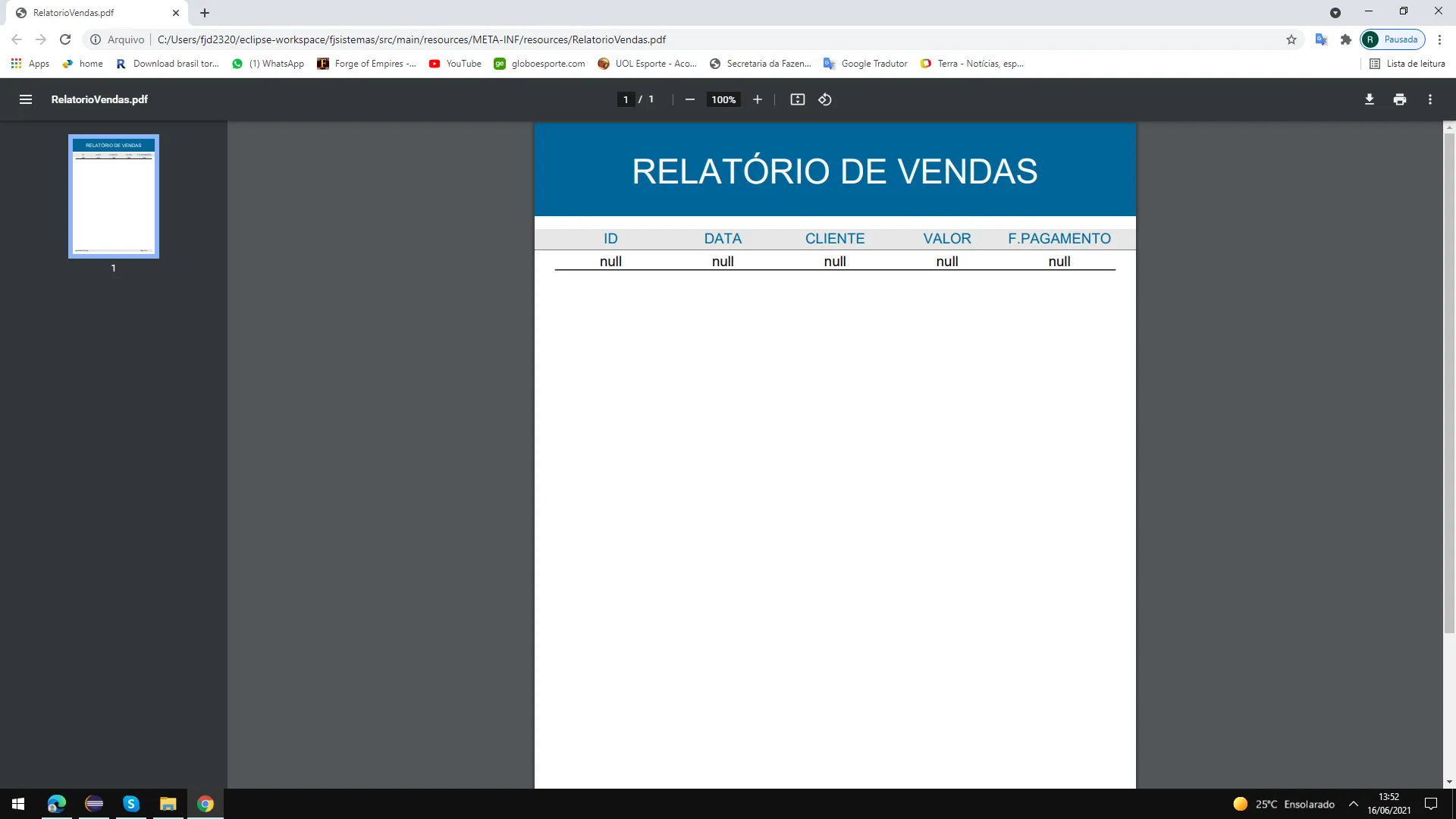Click the vertical scrollbar of PDF viewer
Image resolution: width=1456 pixels, height=819 pixels.
[1448, 379]
